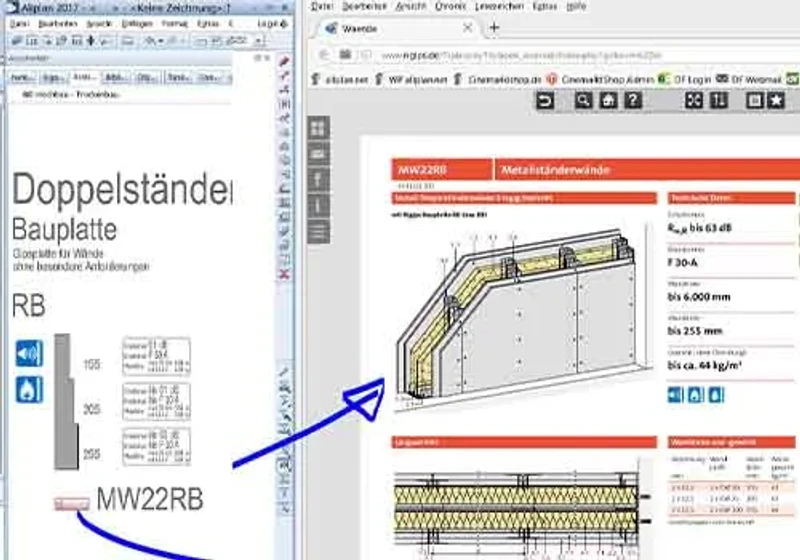This screenshot has width=800, height=560.
Task: Click the browser back button
Action: (323, 55)
